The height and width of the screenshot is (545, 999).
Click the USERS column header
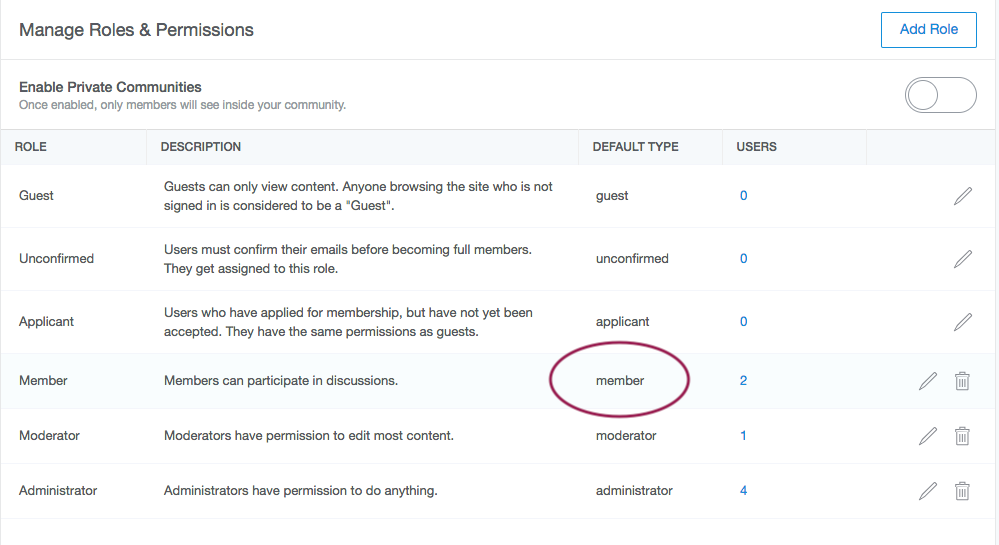(x=756, y=147)
